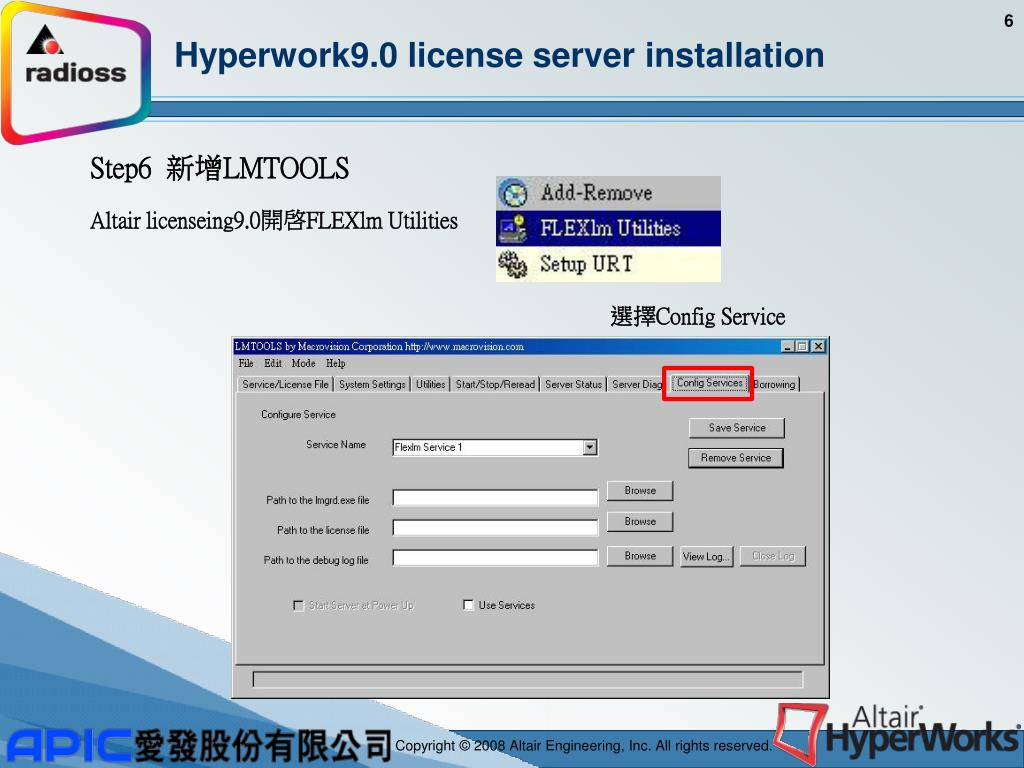Screen dimensions: 1024x768
Task: Click the 'Configure Service' heading text
Action: (298, 415)
